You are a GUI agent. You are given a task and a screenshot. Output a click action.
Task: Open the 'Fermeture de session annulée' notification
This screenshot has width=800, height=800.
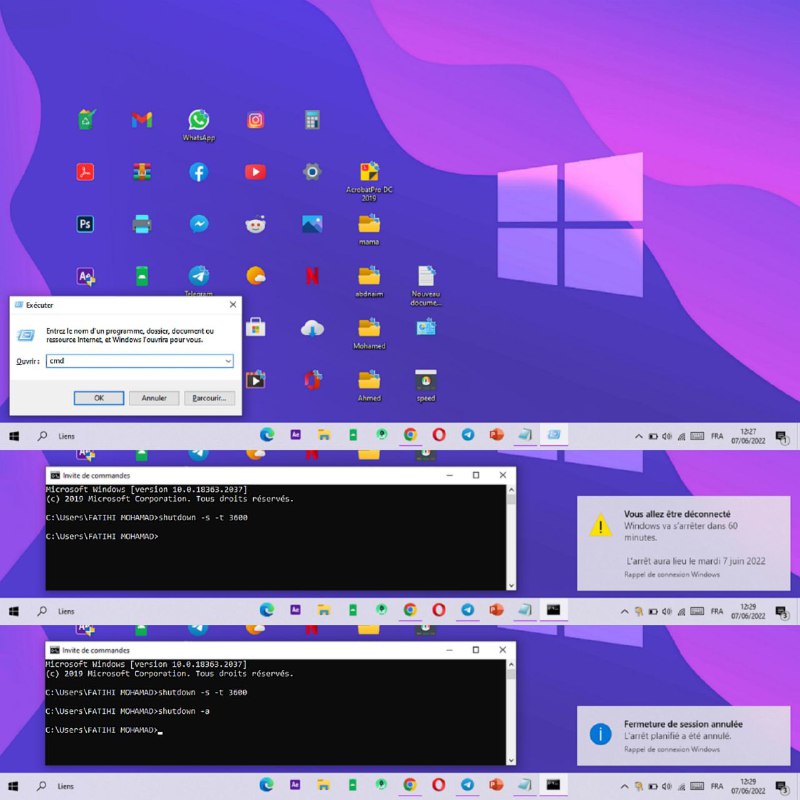click(684, 736)
